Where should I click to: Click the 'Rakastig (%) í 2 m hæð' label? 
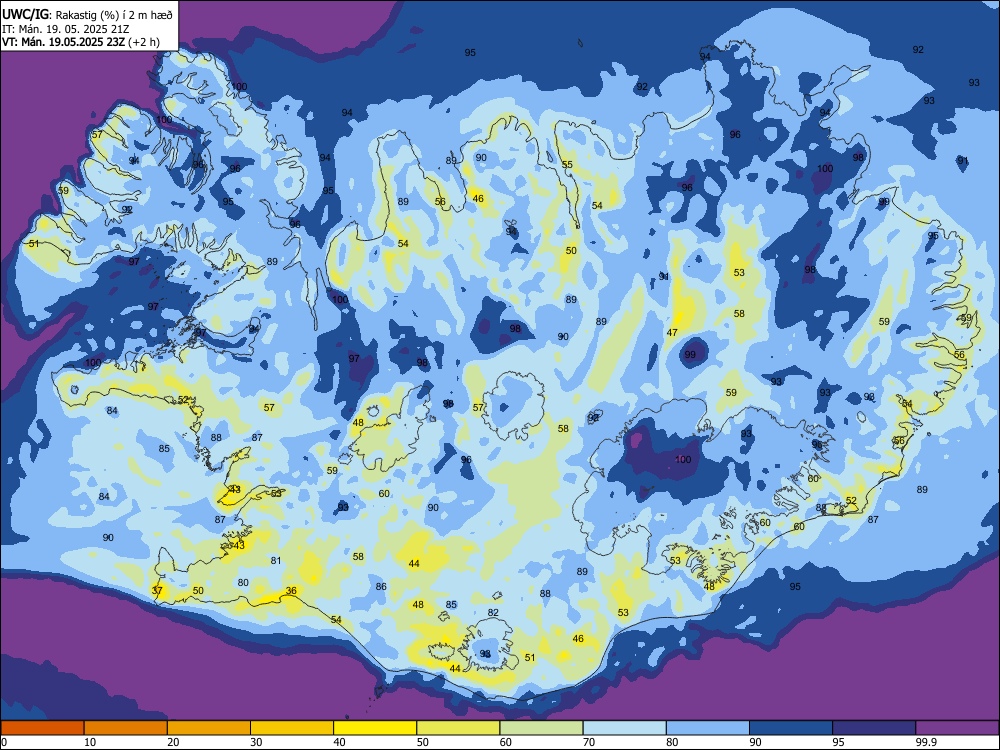coord(114,15)
